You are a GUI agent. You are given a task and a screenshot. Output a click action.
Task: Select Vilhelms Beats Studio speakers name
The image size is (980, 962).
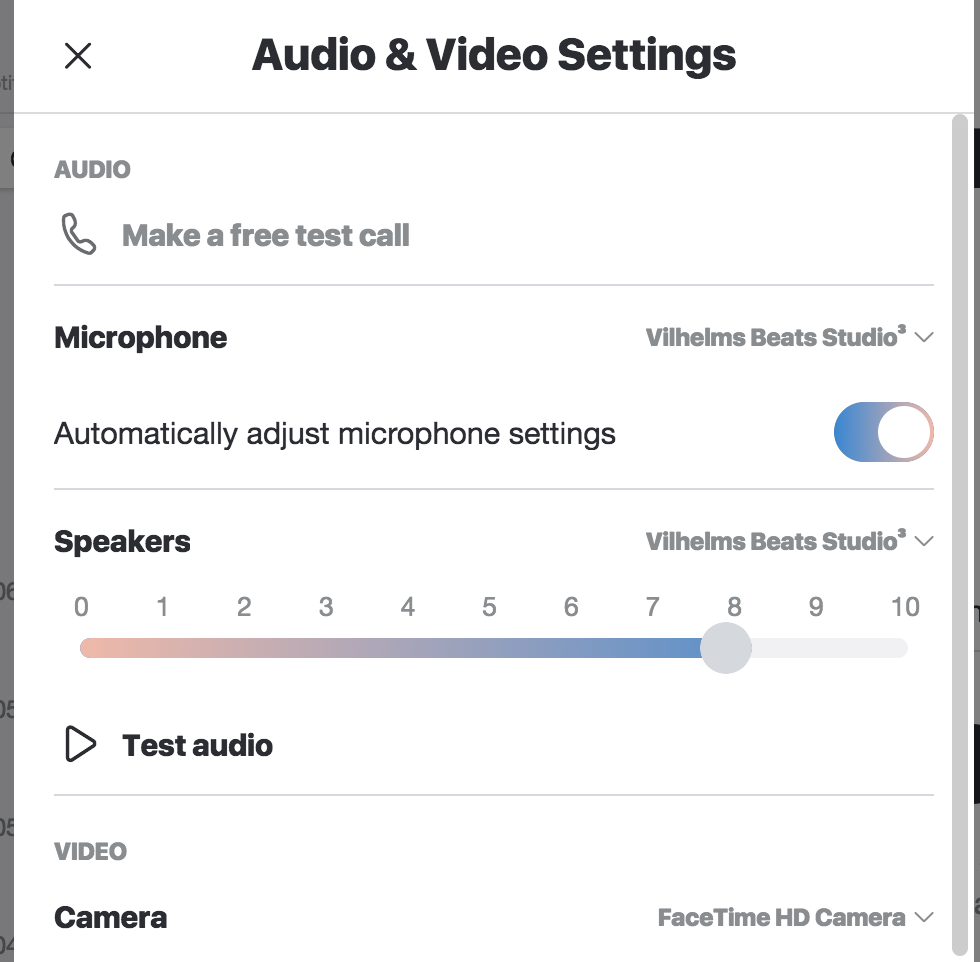point(776,541)
